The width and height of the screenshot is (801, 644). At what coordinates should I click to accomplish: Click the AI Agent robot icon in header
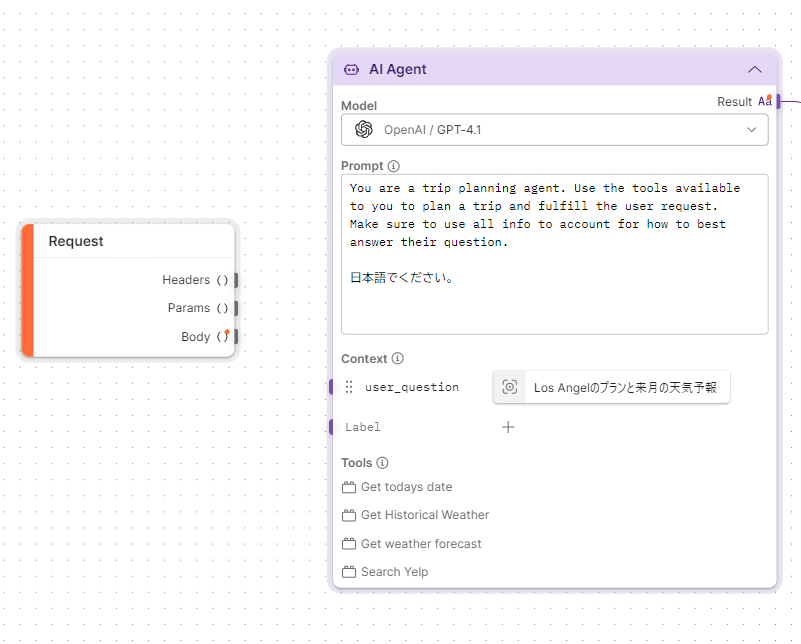[x=351, y=69]
